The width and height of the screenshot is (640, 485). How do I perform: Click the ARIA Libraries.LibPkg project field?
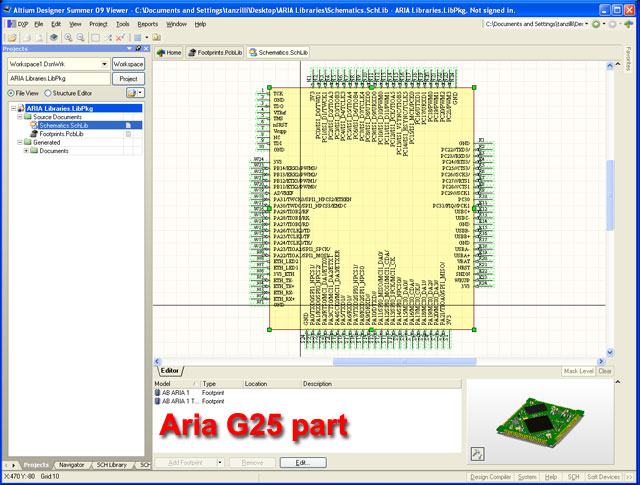59,78
